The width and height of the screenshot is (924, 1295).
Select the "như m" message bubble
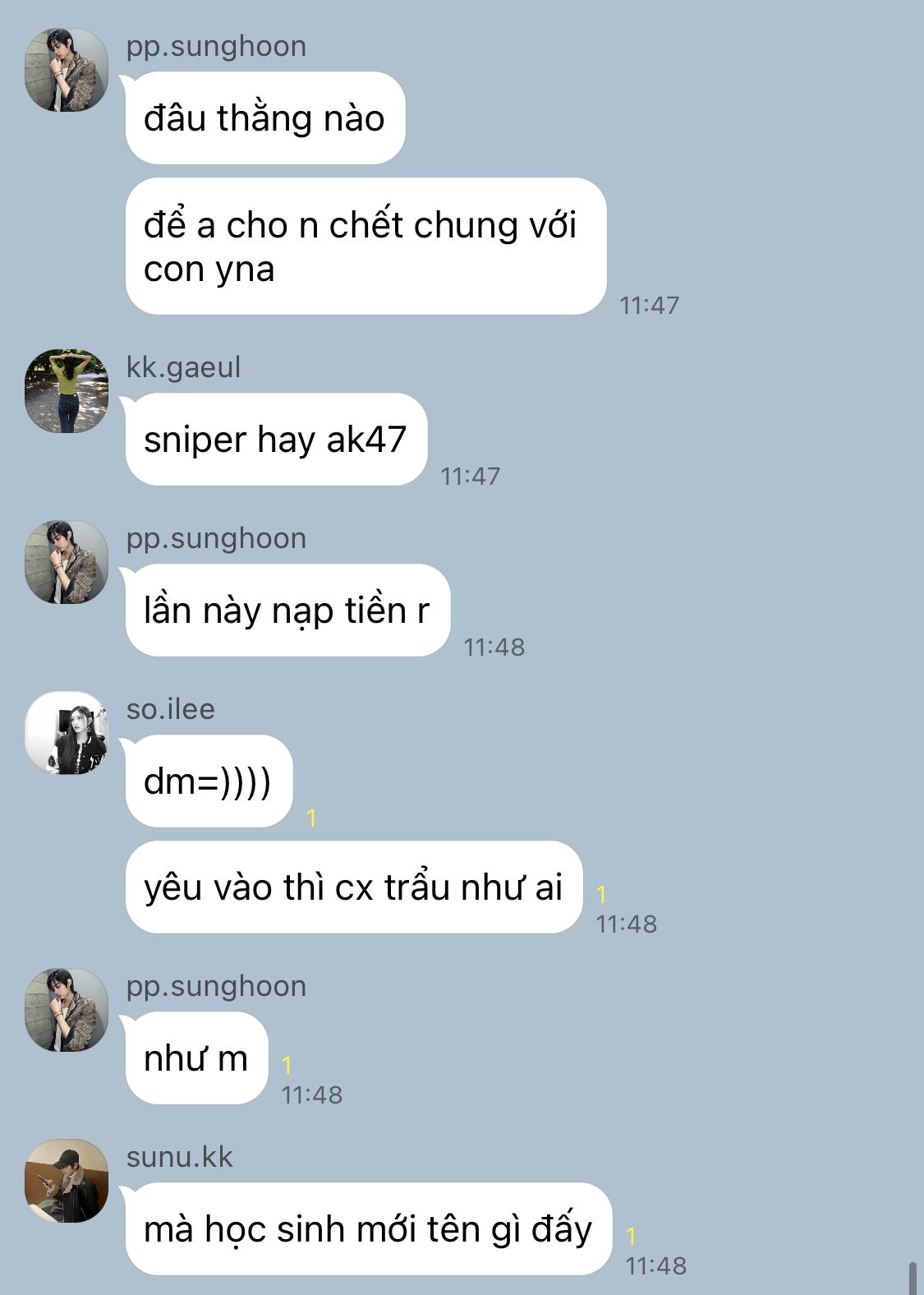pos(196,1058)
